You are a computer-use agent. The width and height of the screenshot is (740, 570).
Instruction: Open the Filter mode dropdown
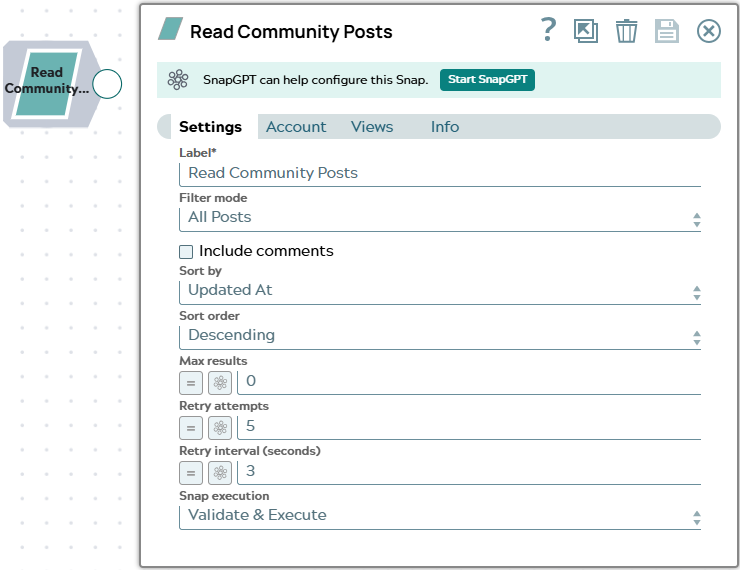click(x=440, y=218)
